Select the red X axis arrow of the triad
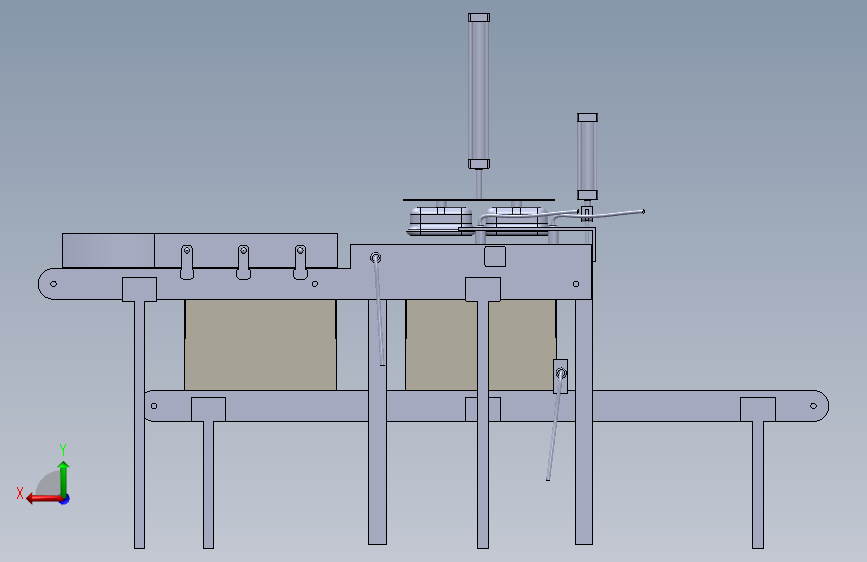Screen dimensions: 867x562 point(43,499)
